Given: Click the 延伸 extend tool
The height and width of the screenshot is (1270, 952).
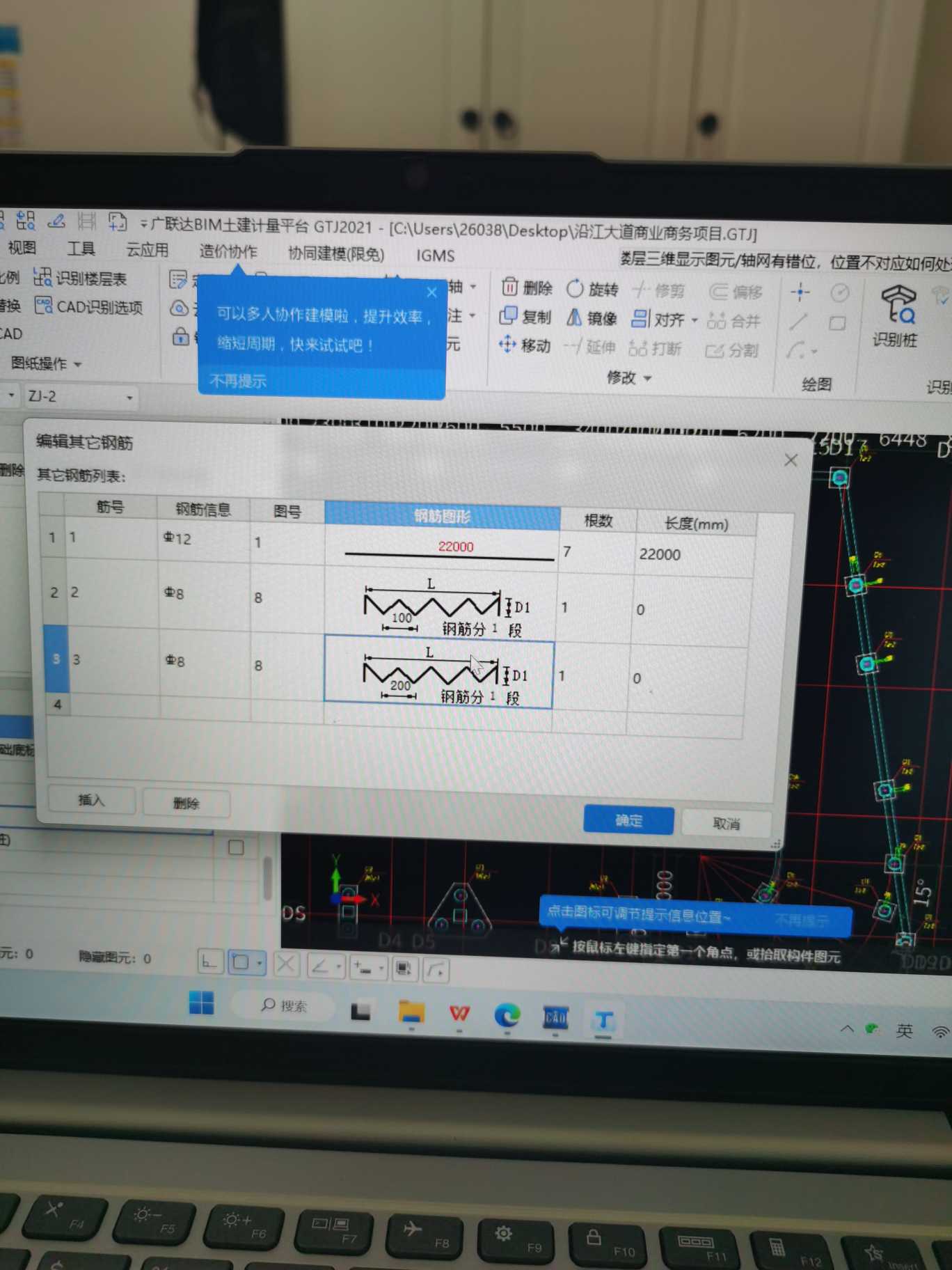Looking at the screenshot, I should [x=589, y=347].
